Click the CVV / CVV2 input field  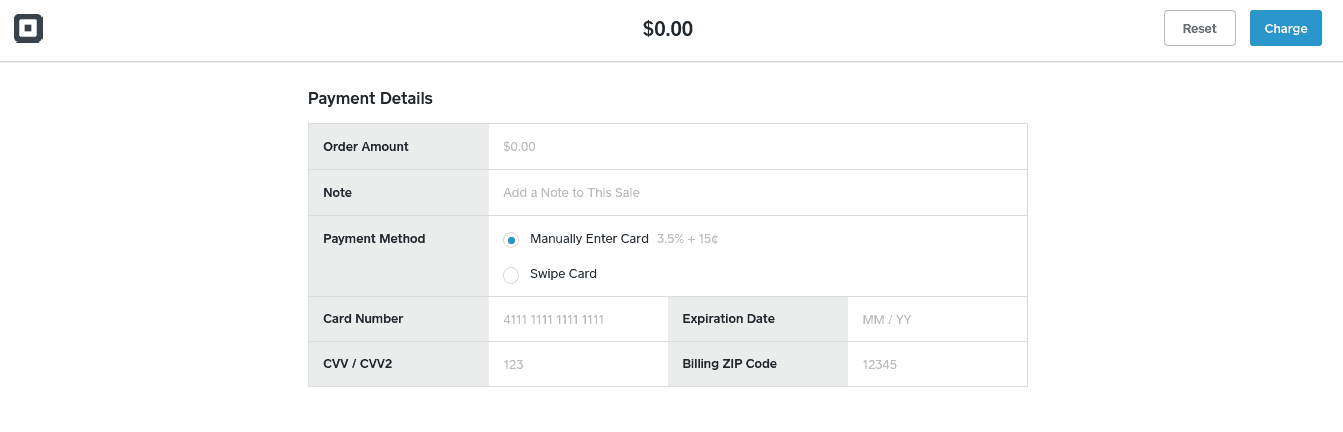click(578, 365)
